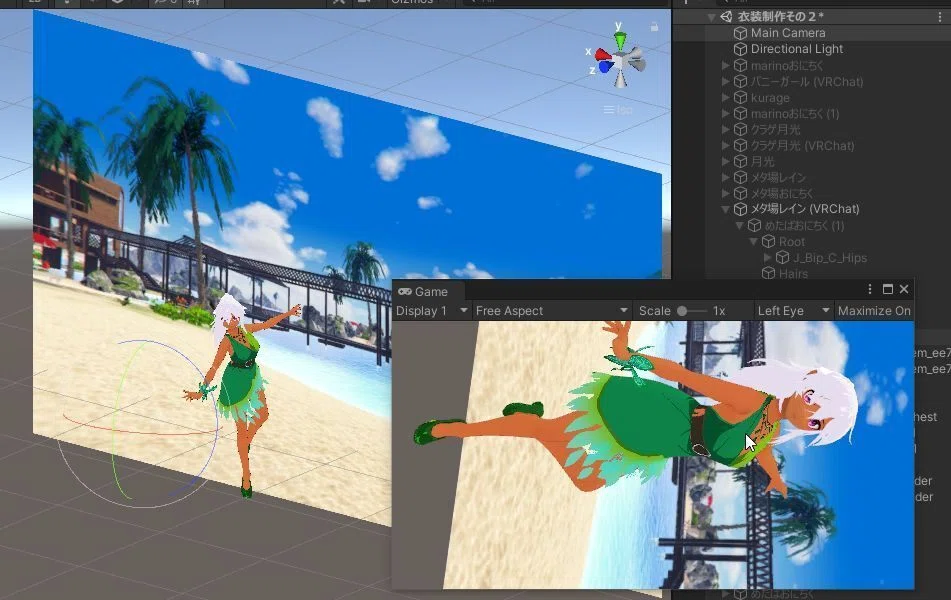Maximize the Game window with its square icon
Image resolution: width=951 pixels, height=600 pixels.
click(x=887, y=289)
